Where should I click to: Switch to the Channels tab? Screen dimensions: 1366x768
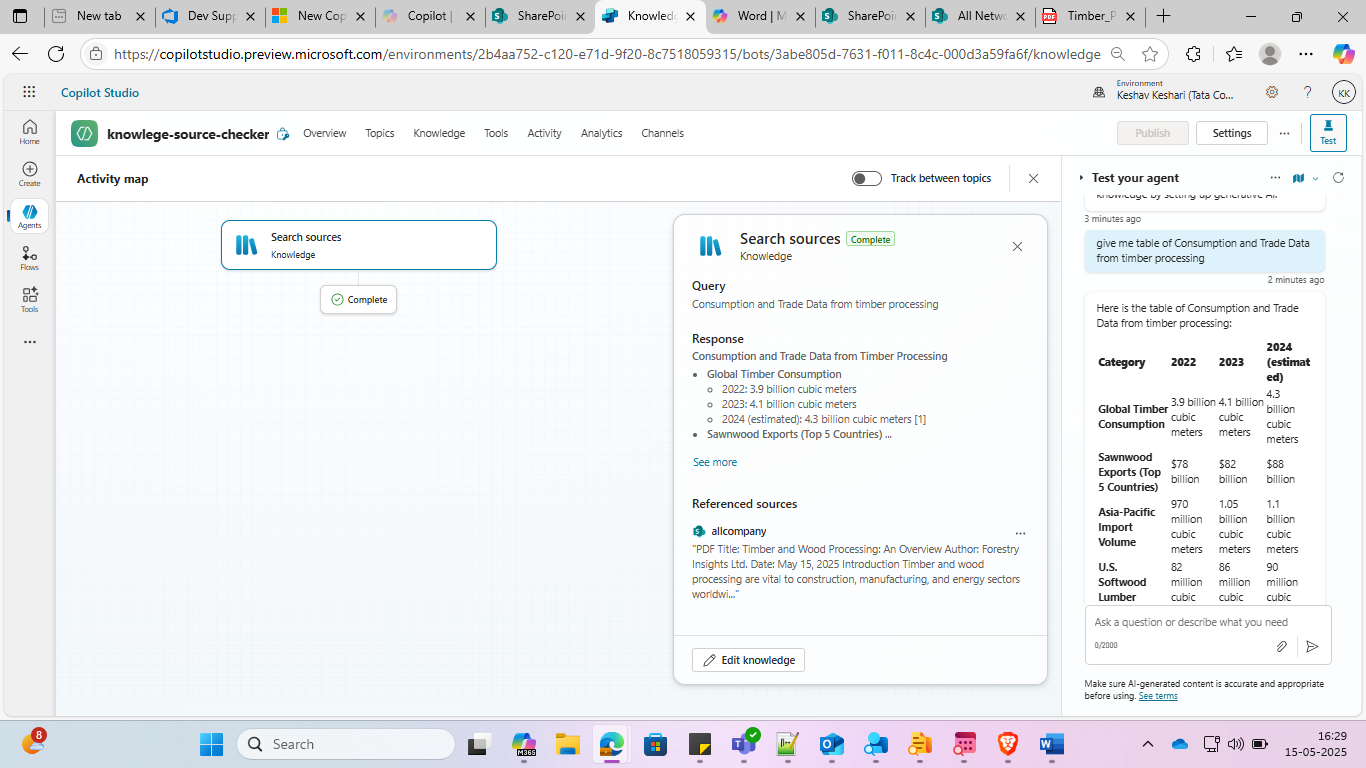tap(663, 133)
